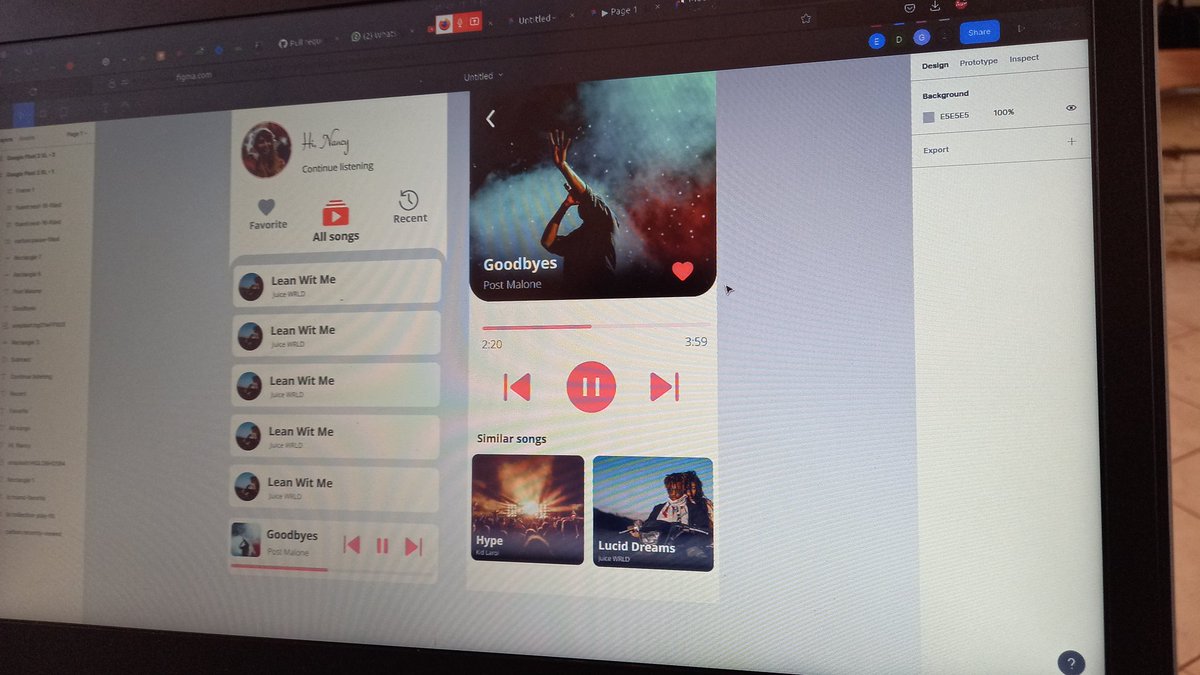Viewport: 1200px width, 675px height.
Task: Click the next track icon in mini player
Action: 413,547
